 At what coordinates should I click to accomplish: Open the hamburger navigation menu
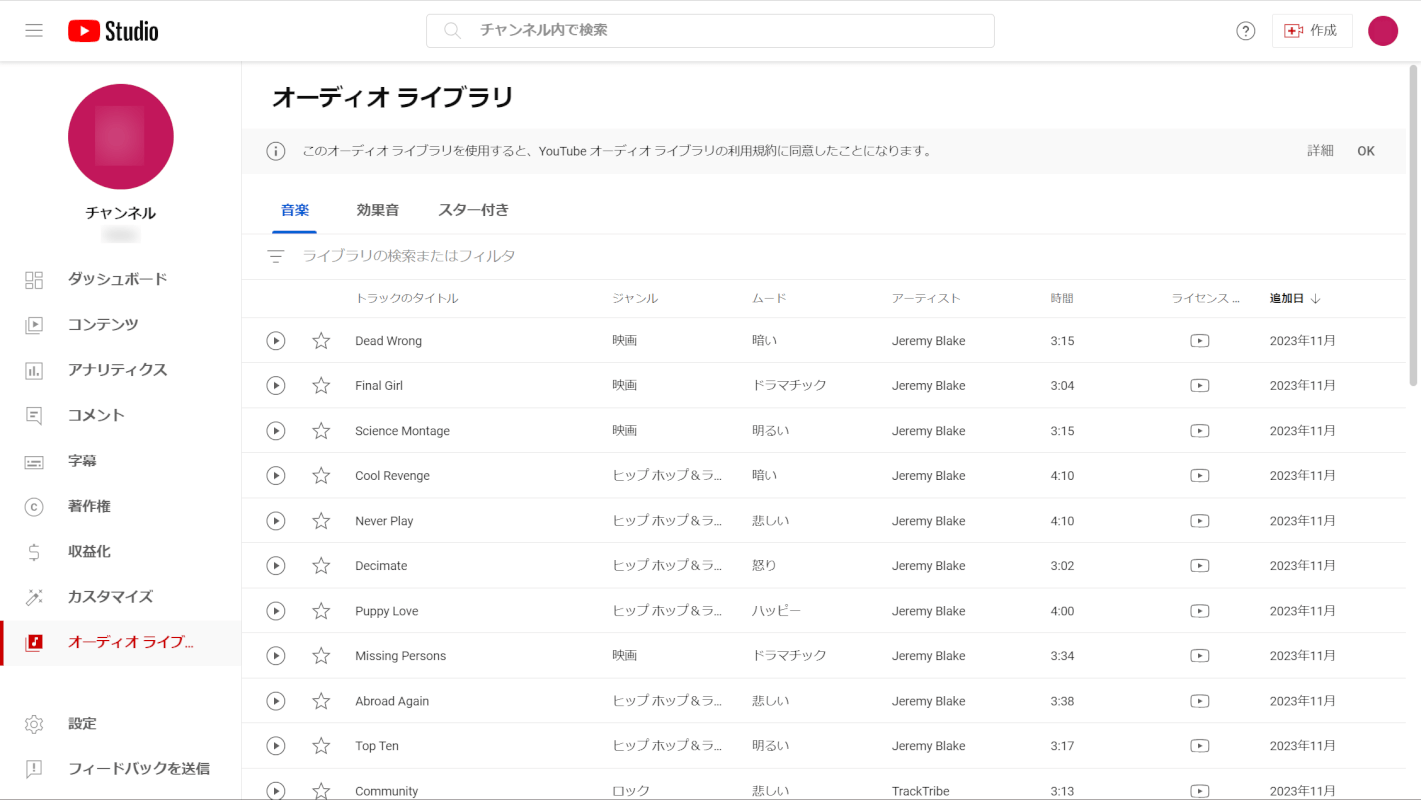34,30
